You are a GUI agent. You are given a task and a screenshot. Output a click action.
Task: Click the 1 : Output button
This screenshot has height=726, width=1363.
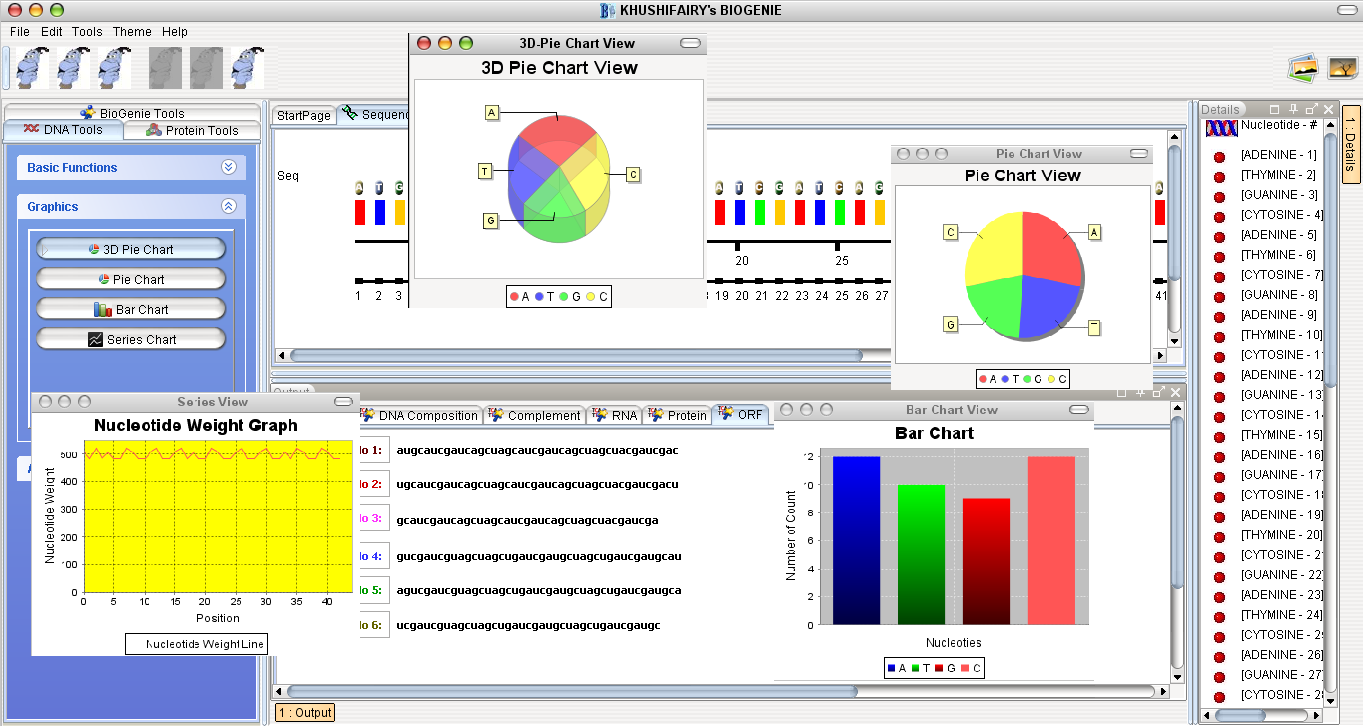tap(305, 712)
